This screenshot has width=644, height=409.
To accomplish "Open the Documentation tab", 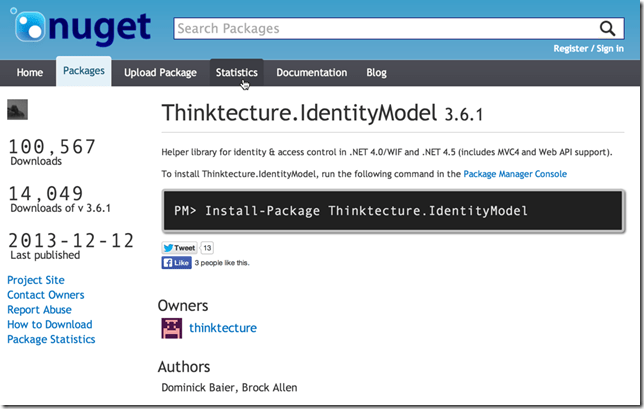I will pos(311,73).
